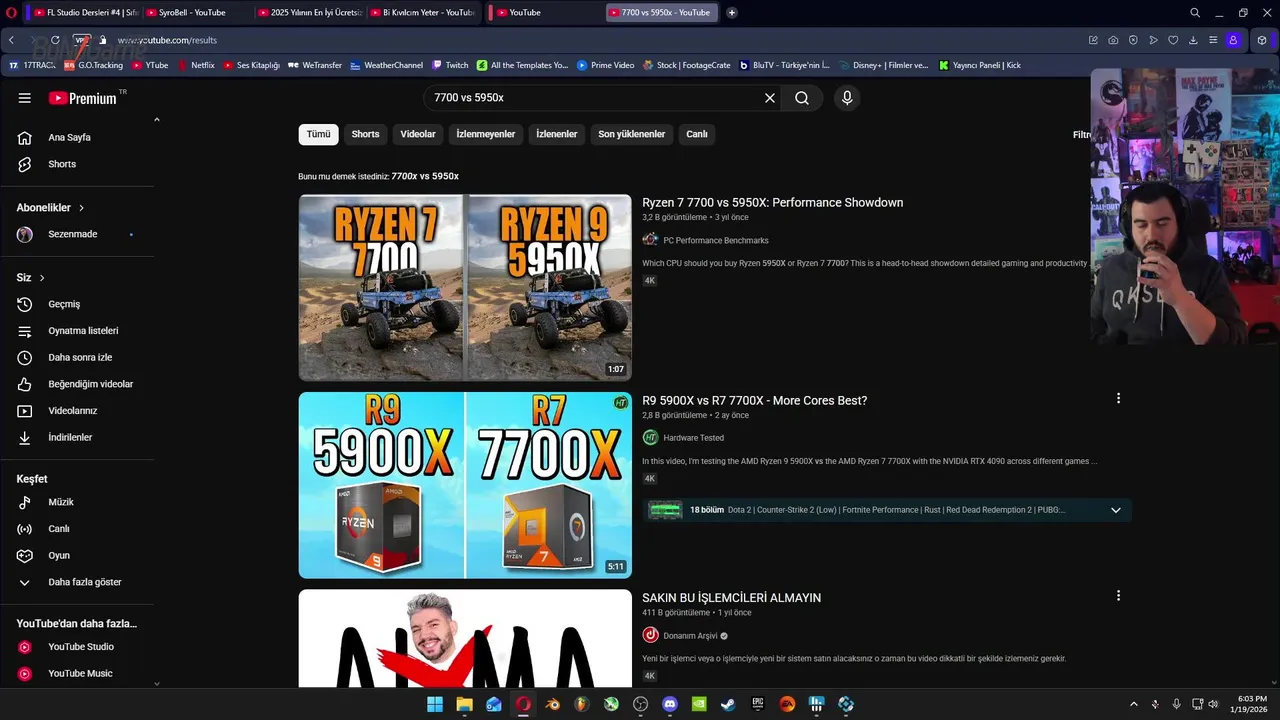Image resolution: width=1280 pixels, height=720 pixels.
Task: Expand the 18 bölüm chapters list
Action: (1116, 510)
